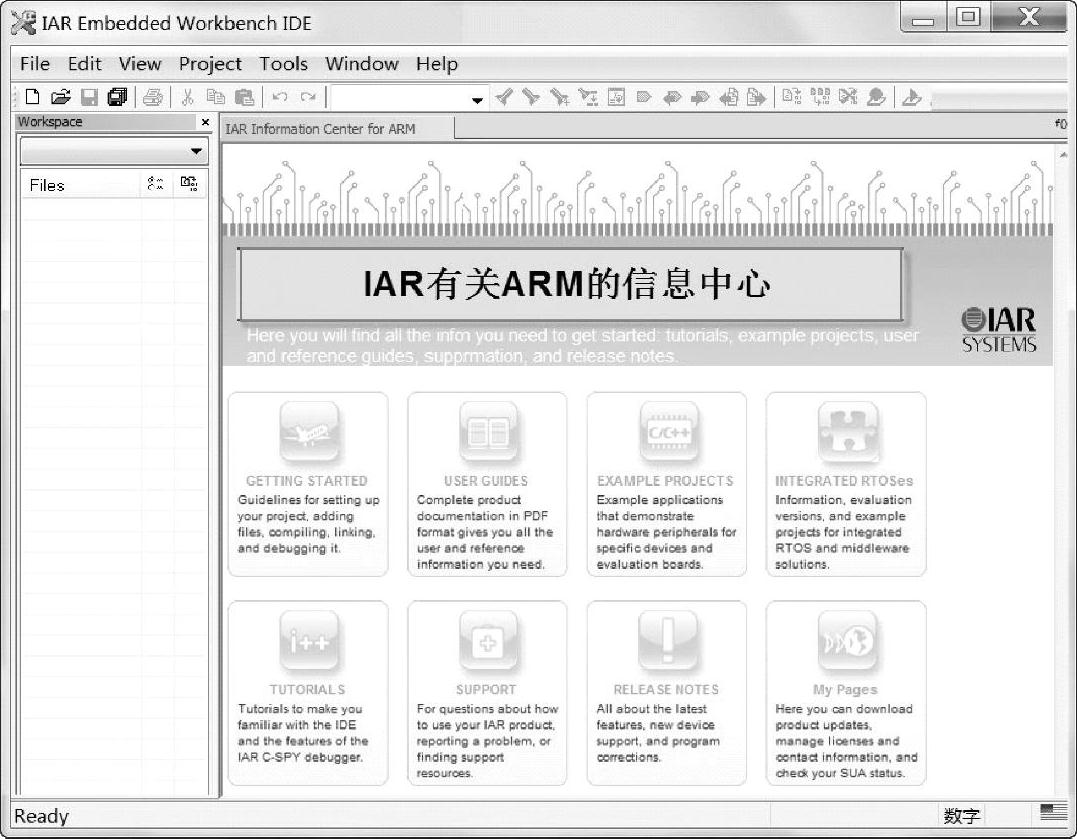Open the My Pages card
1077x839 pixels.
pos(846,693)
